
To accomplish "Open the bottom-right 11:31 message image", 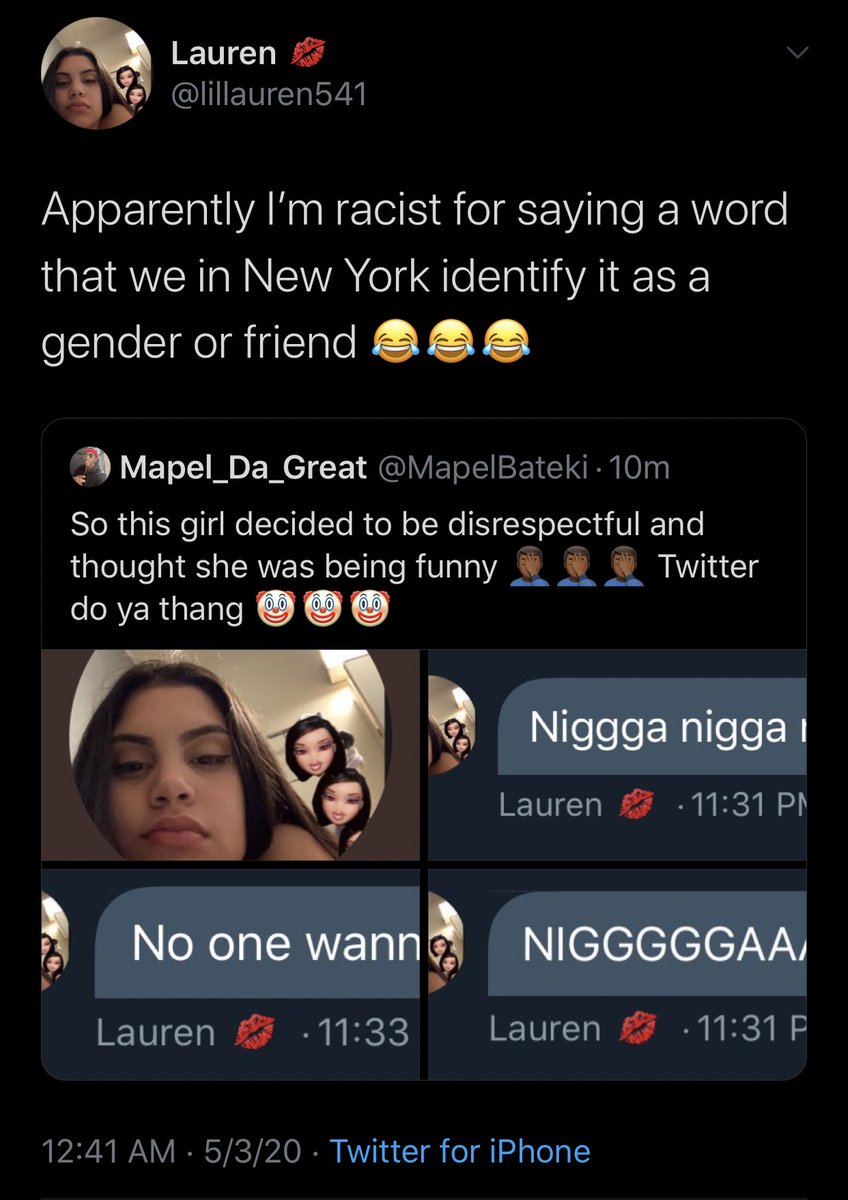I will click(617, 974).
